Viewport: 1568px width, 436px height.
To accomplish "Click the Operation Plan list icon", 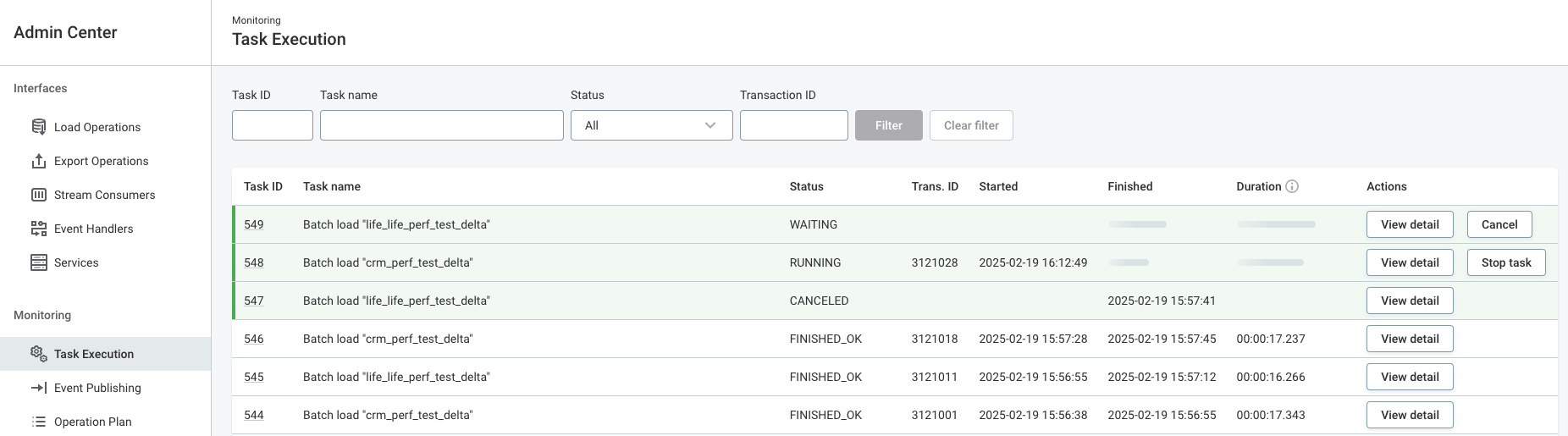I will pyautogui.click(x=39, y=422).
